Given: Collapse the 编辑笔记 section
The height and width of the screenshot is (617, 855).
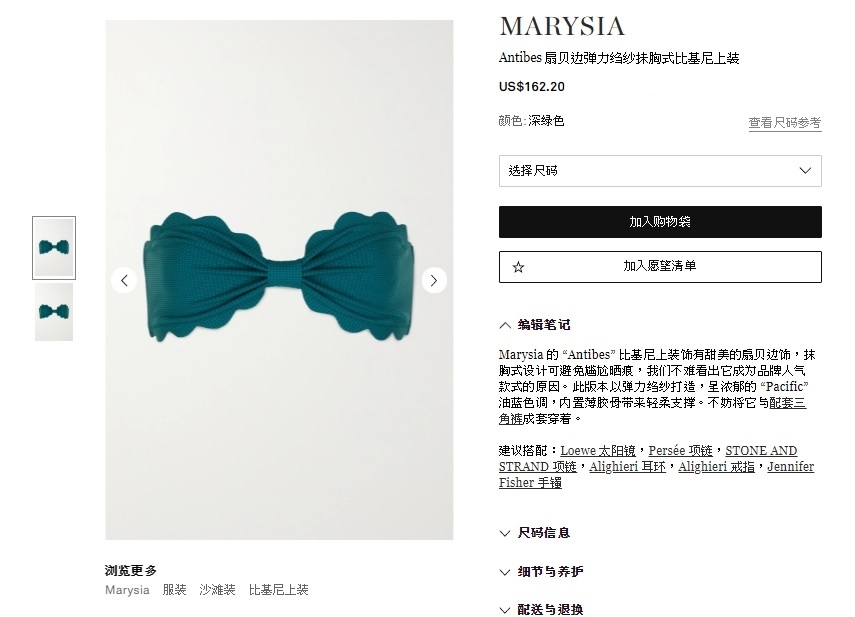Looking at the screenshot, I should coord(535,325).
